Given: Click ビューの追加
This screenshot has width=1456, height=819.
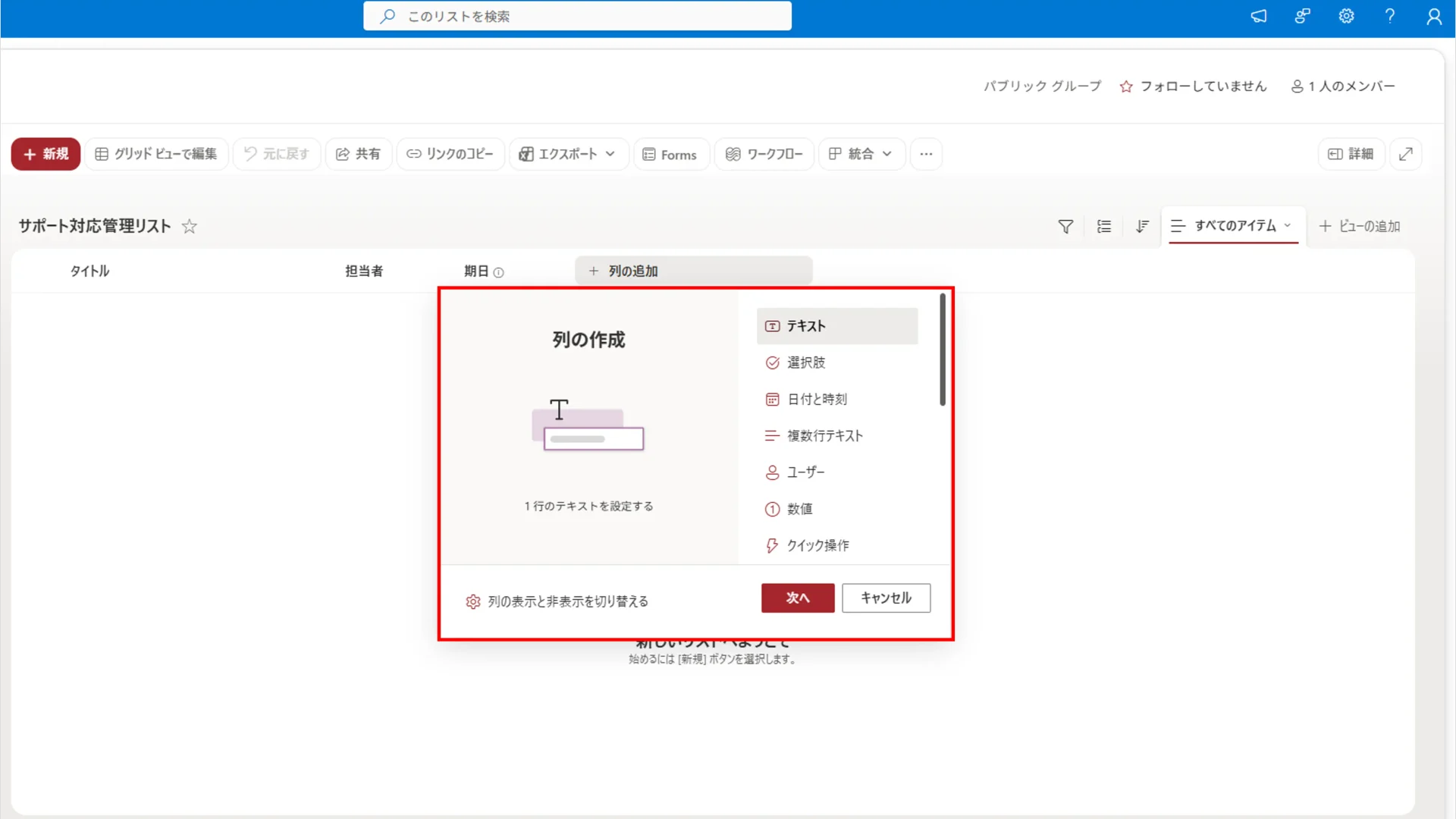Looking at the screenshot, I should 1360,226.
